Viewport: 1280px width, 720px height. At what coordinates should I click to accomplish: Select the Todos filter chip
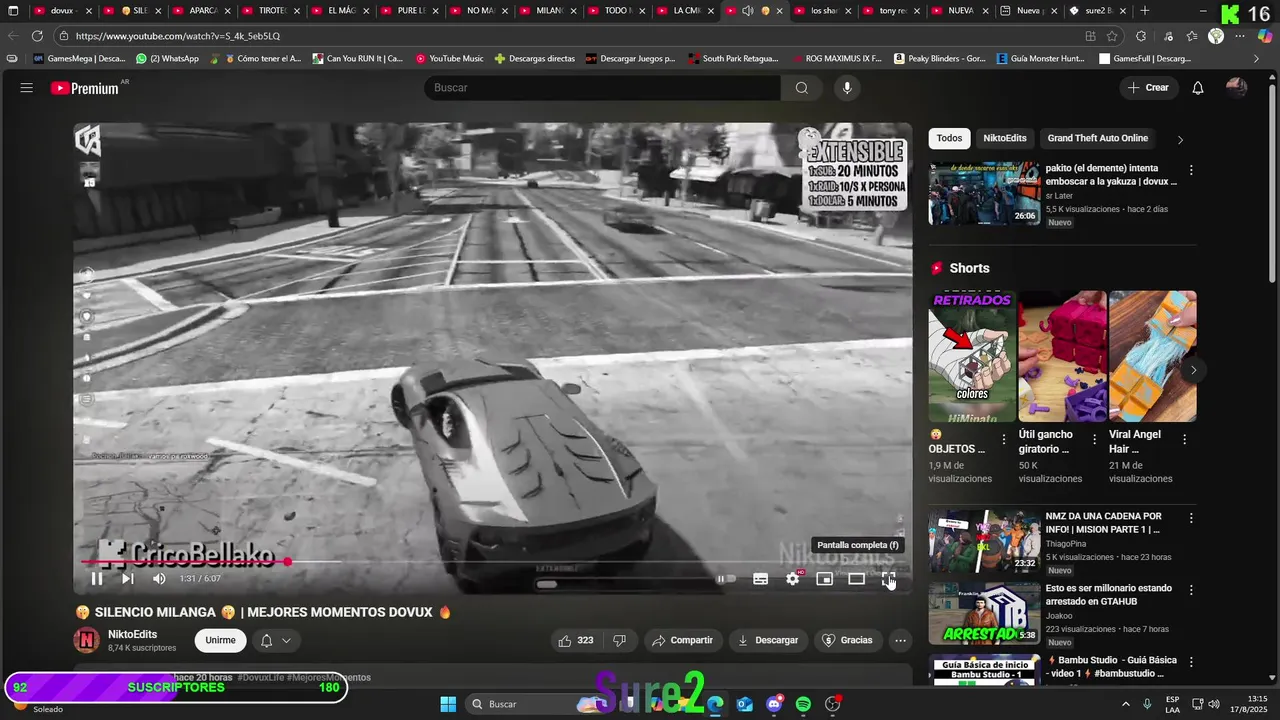[x=949, y=138]
